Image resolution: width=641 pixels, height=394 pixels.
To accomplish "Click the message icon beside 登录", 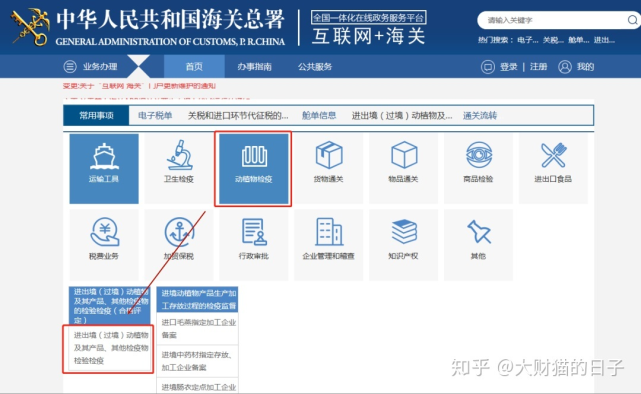I will pos(487,67).
